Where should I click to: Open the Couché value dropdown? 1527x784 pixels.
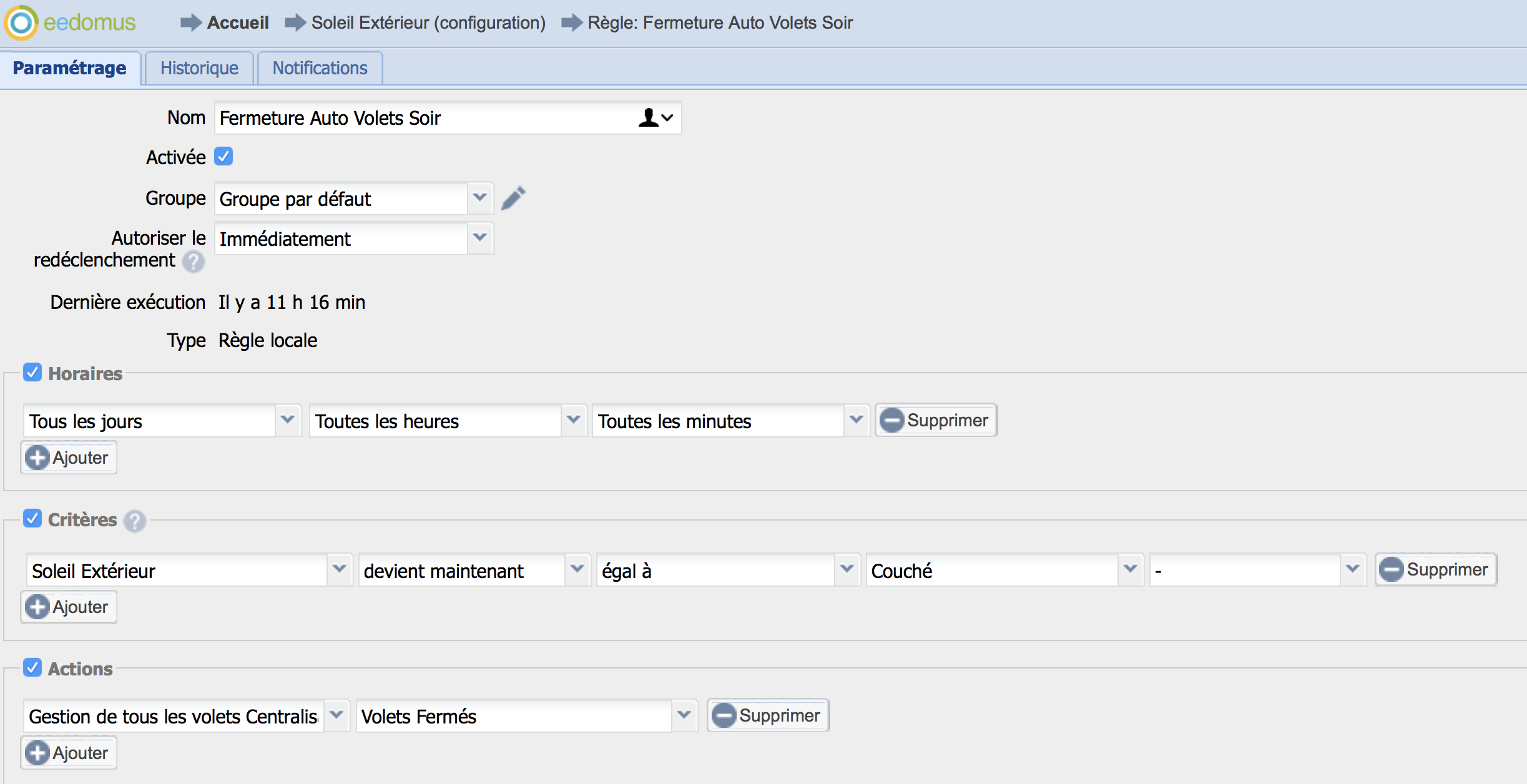(1130, 570)
